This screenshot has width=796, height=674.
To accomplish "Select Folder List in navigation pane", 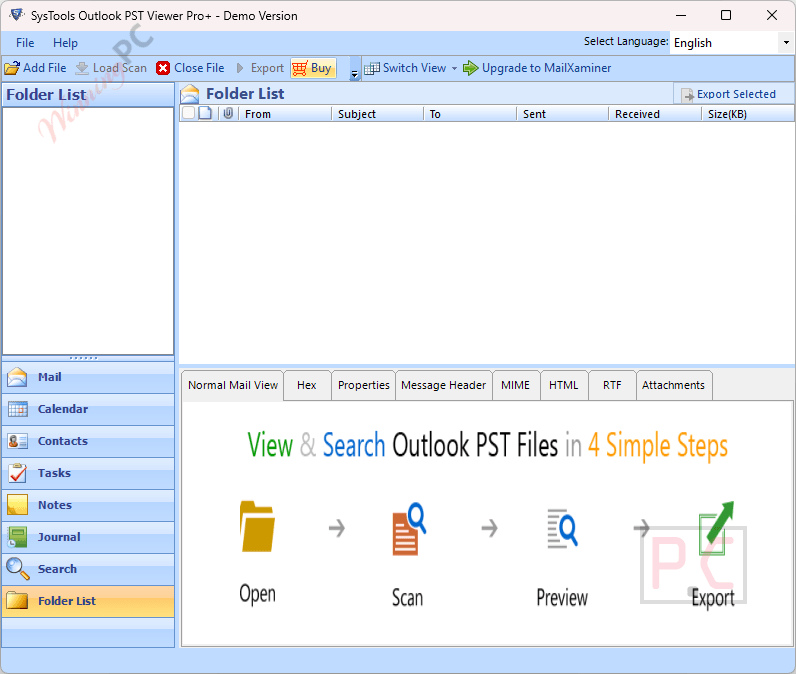I will (x=88, y=601).
